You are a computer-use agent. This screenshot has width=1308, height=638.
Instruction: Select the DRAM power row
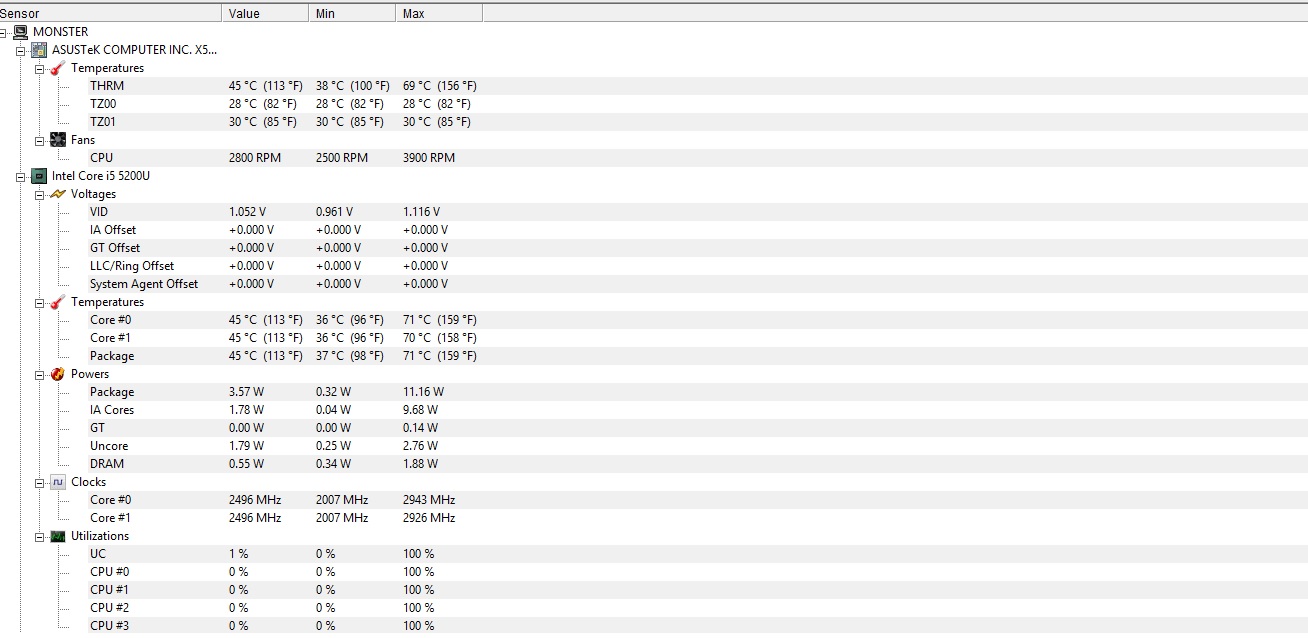pos(654,464)
